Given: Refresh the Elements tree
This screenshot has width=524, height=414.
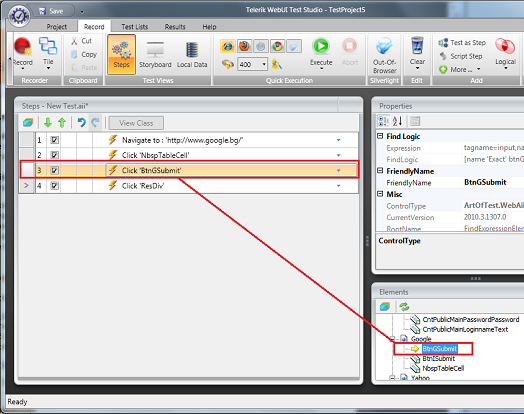Looking at the screenshot, I should 404,306.
